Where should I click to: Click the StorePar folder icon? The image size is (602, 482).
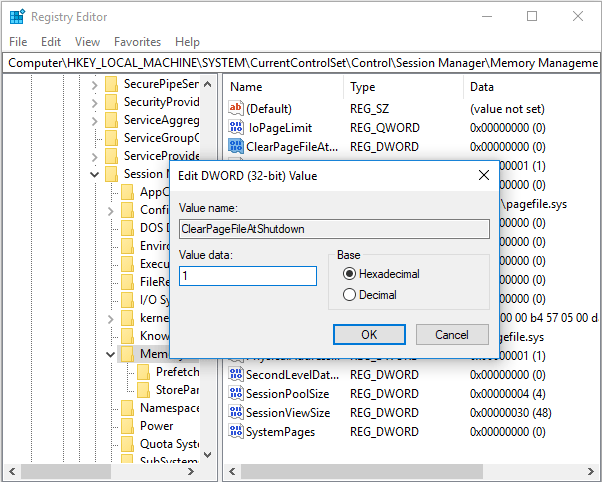pos(144,390)
